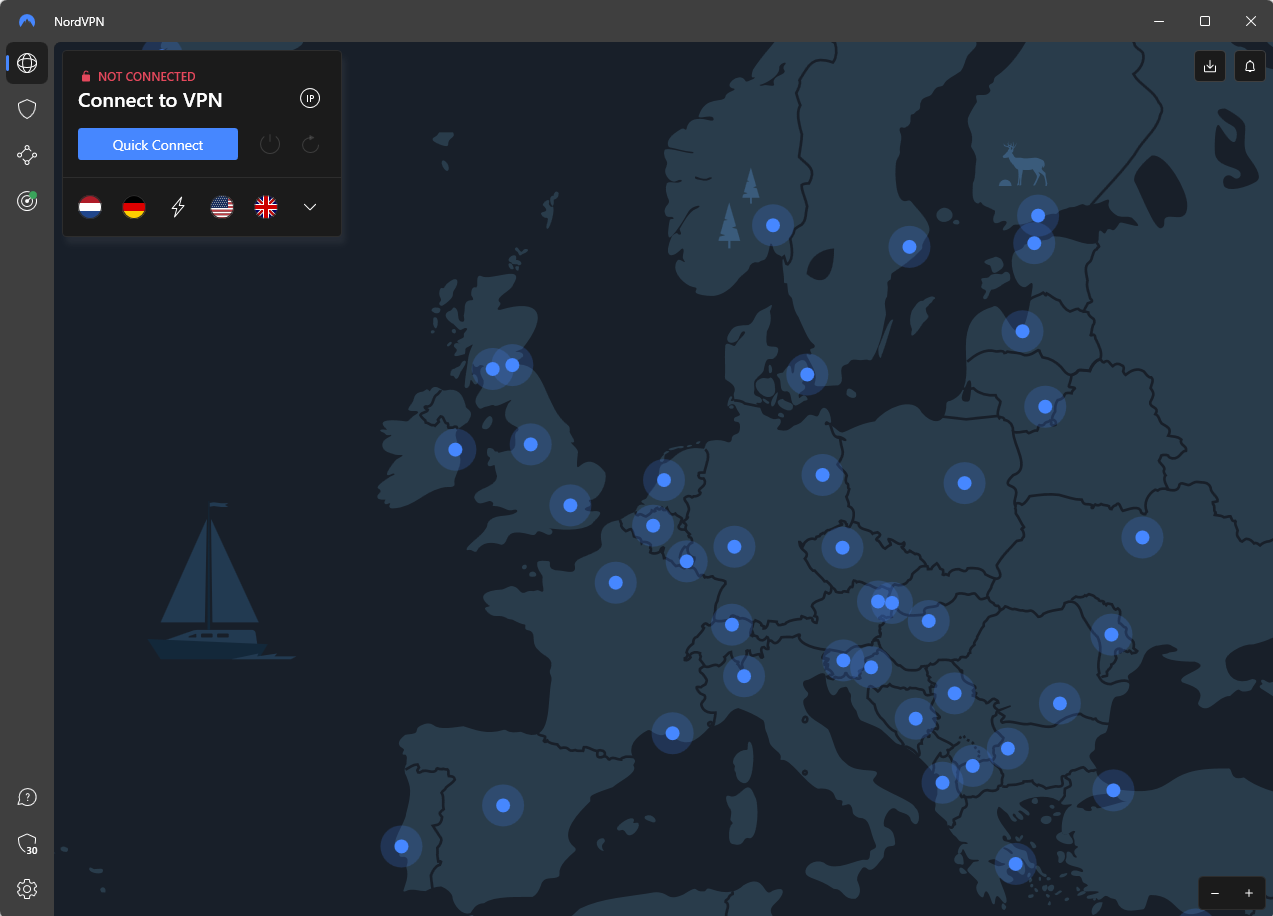Open the Meshnet panel
Screen dimensions: 1273x916
point(26,155)
